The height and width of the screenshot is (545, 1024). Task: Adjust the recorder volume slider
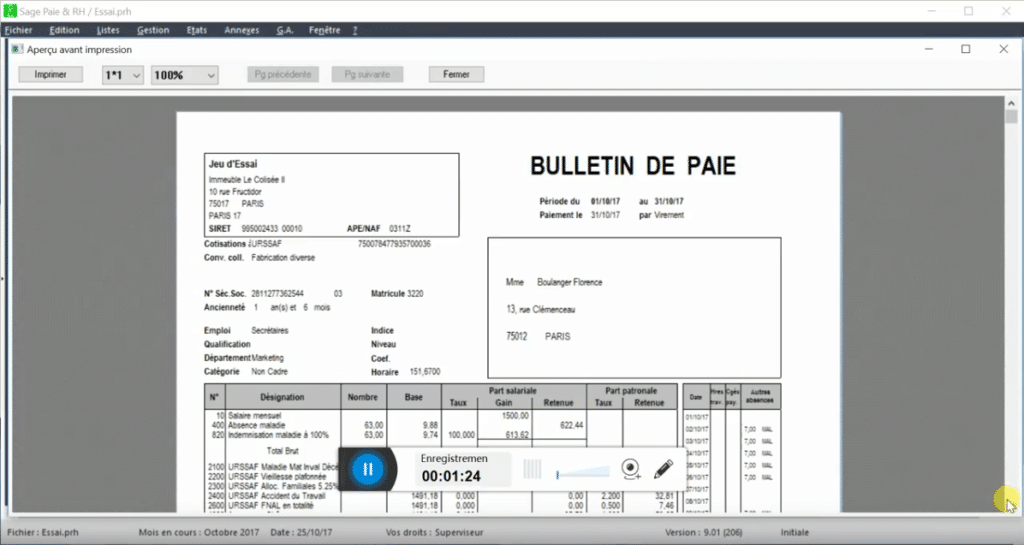tap(583, 472)
